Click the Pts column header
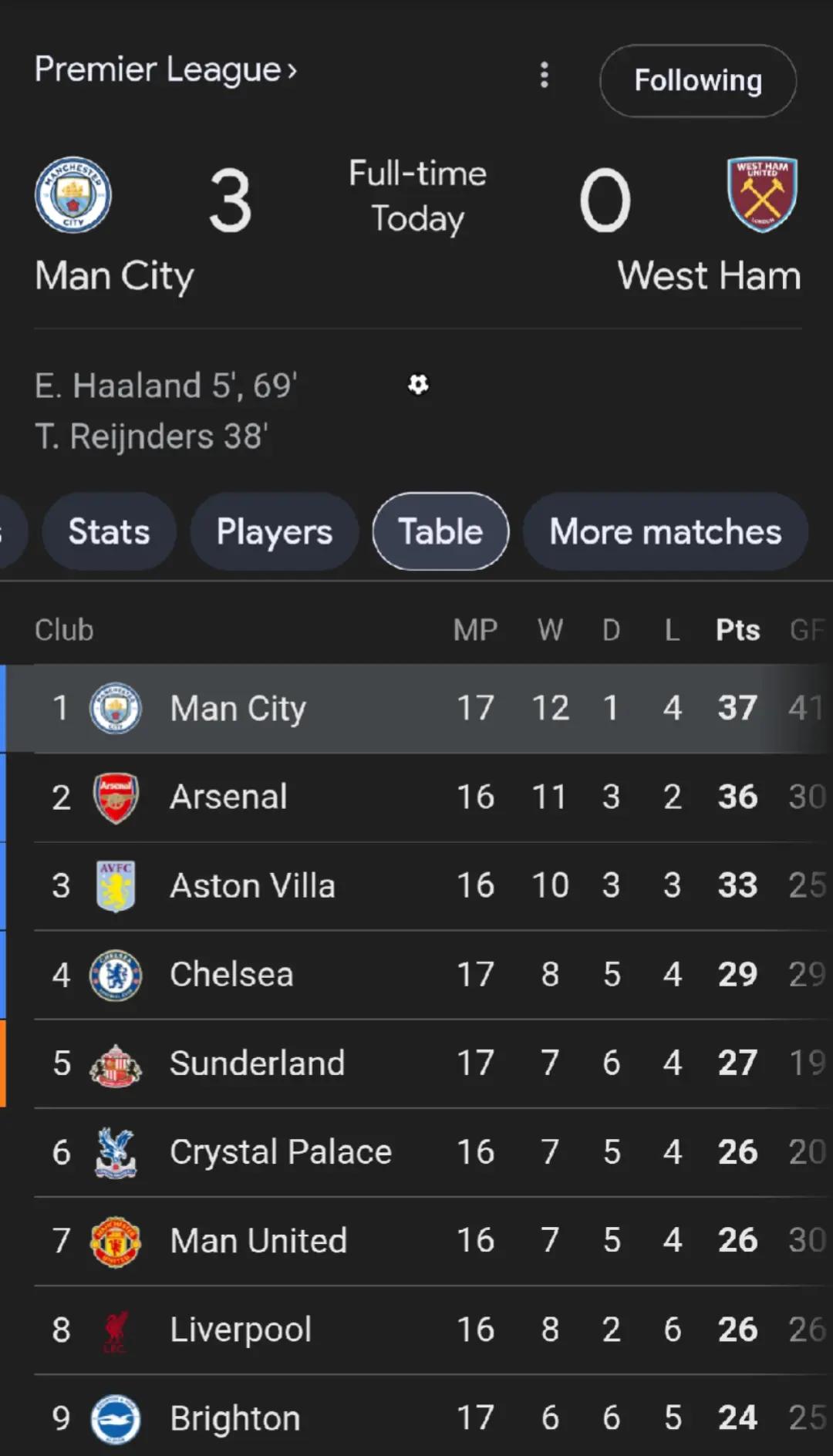Viewport: 833px width, 1456px height. click(x=737, y=630)
